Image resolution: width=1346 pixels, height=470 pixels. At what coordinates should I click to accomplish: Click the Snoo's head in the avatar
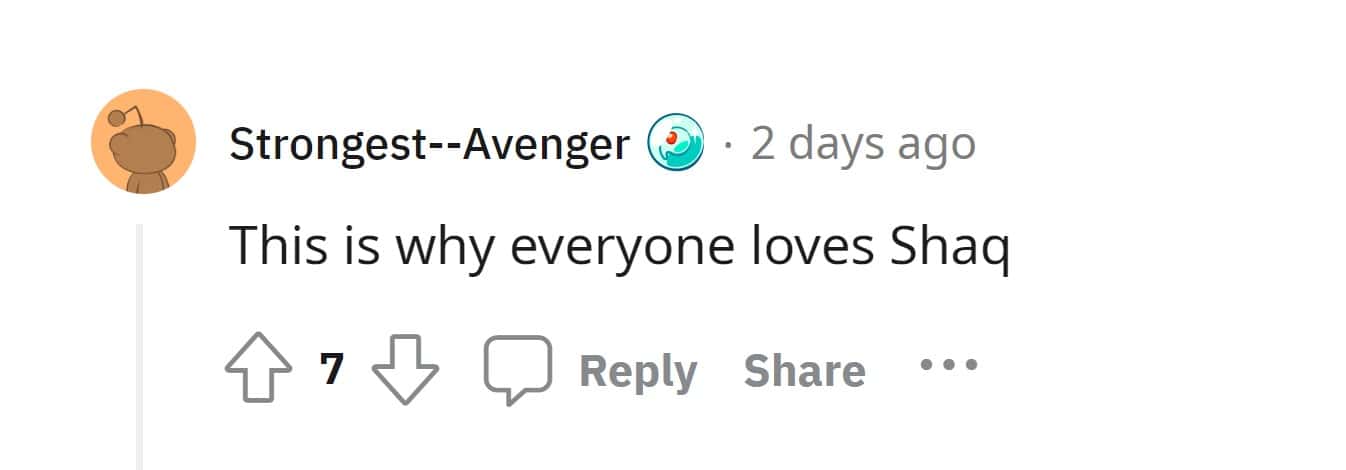coord(140,147)
